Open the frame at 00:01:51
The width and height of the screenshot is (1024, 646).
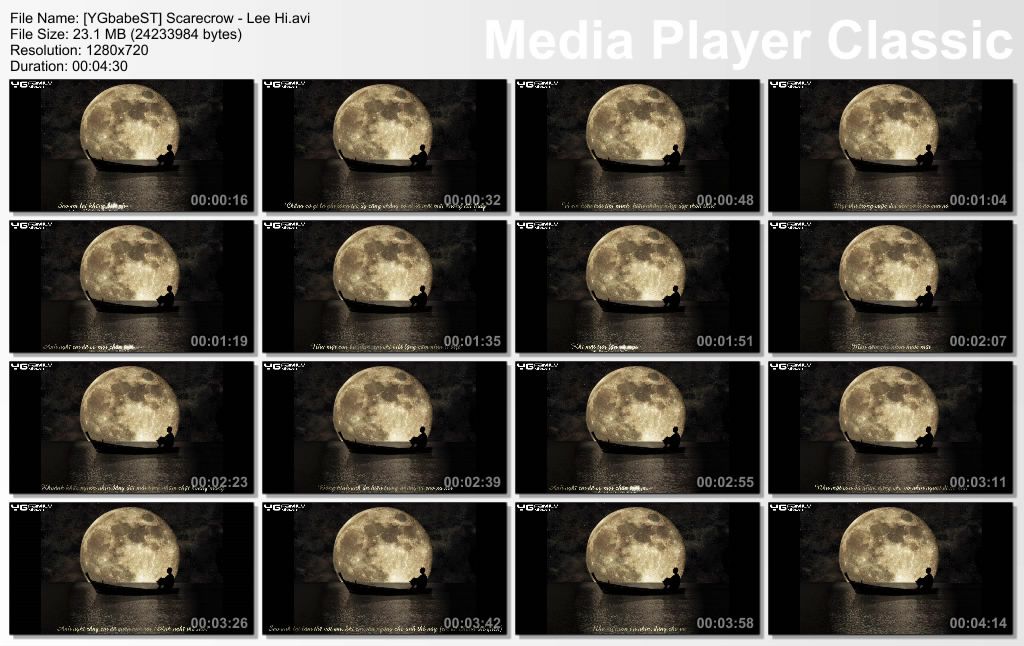coord(637,286)
